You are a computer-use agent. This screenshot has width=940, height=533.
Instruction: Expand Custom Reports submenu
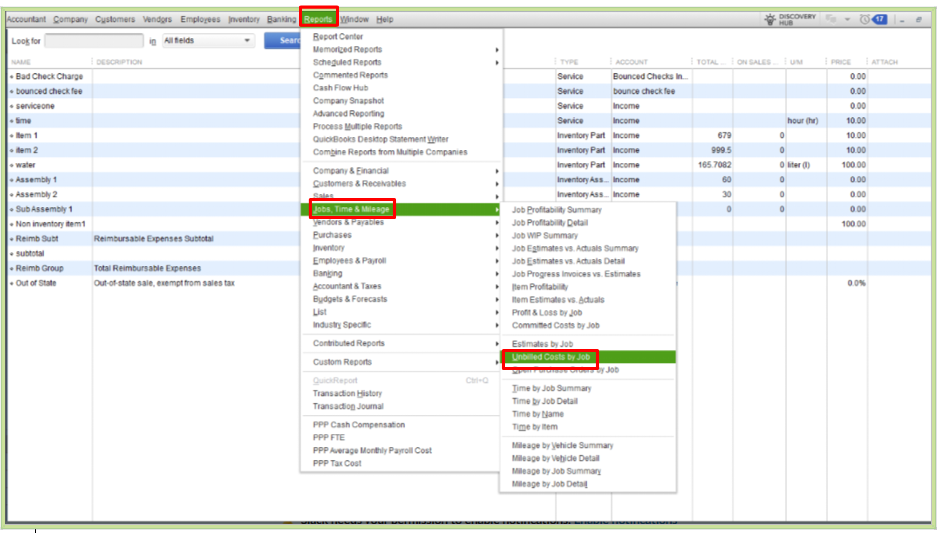click(x=402, y=362)
